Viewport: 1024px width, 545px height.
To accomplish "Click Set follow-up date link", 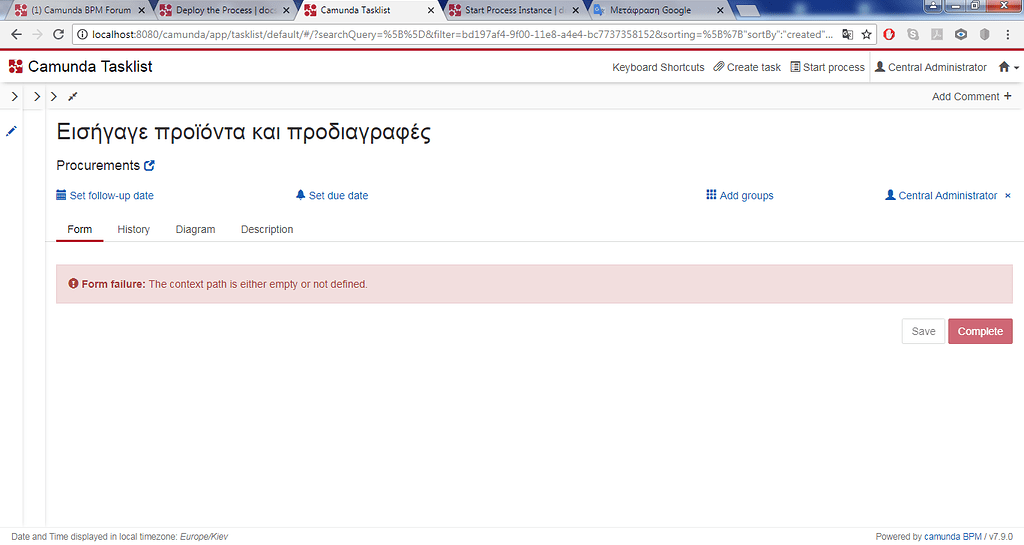I will [105, 196].
